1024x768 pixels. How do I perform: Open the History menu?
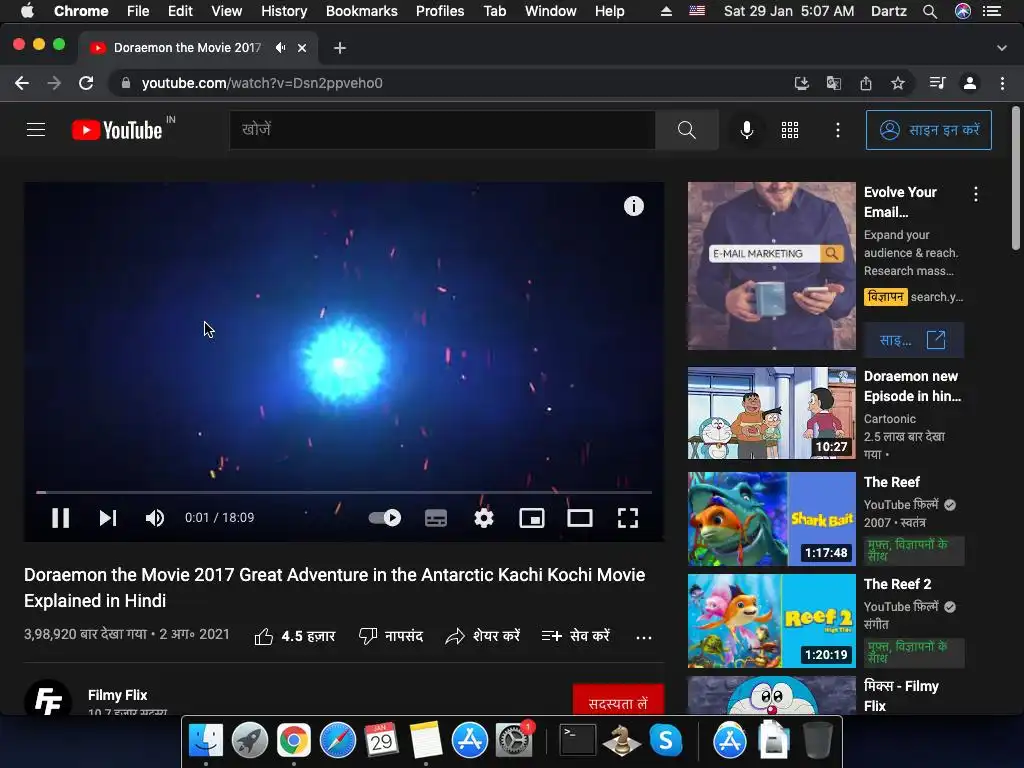point(284,11)
